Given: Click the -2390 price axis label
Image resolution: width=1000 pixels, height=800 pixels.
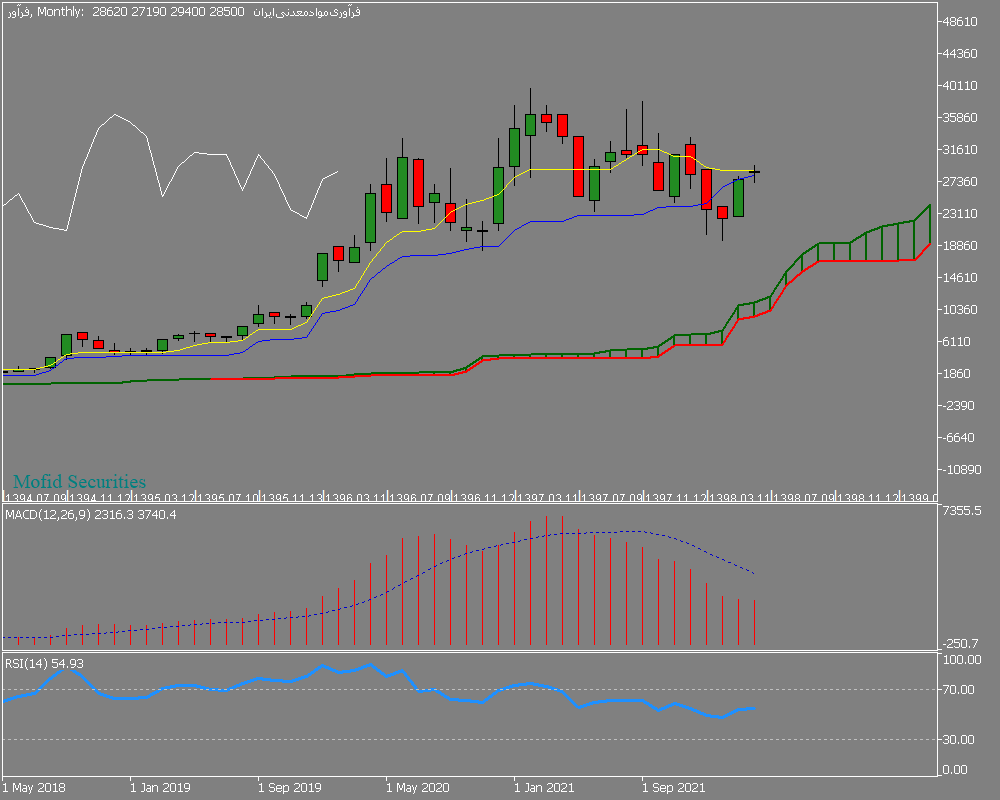Looking at the screenshot, I should pyautogui.click(x=960, y=406).
